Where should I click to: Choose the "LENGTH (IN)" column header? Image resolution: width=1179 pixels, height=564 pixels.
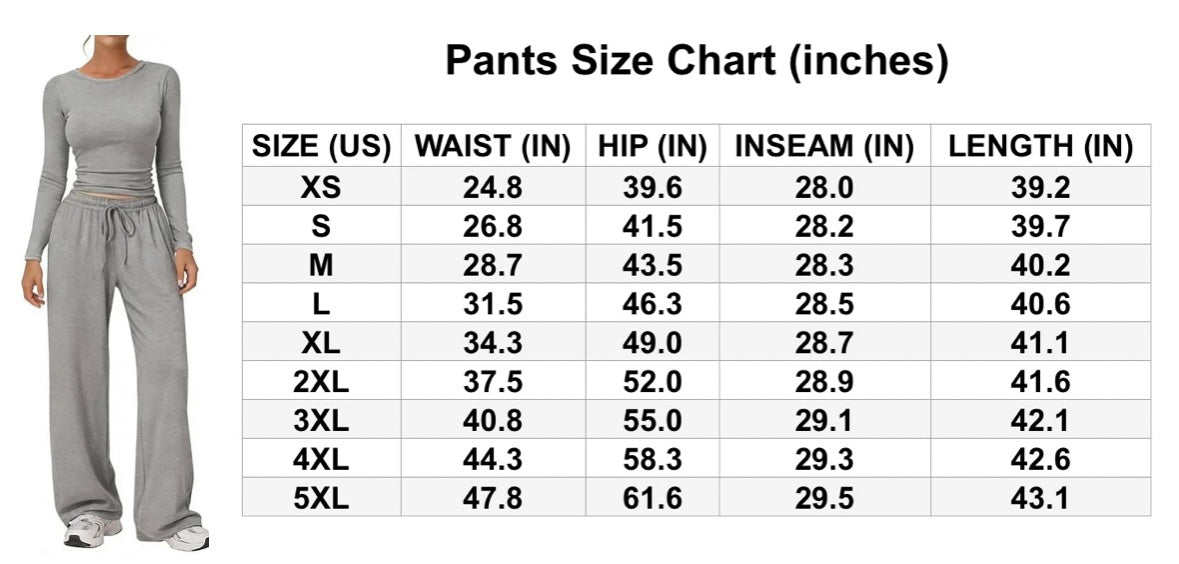coord(1040,147)
